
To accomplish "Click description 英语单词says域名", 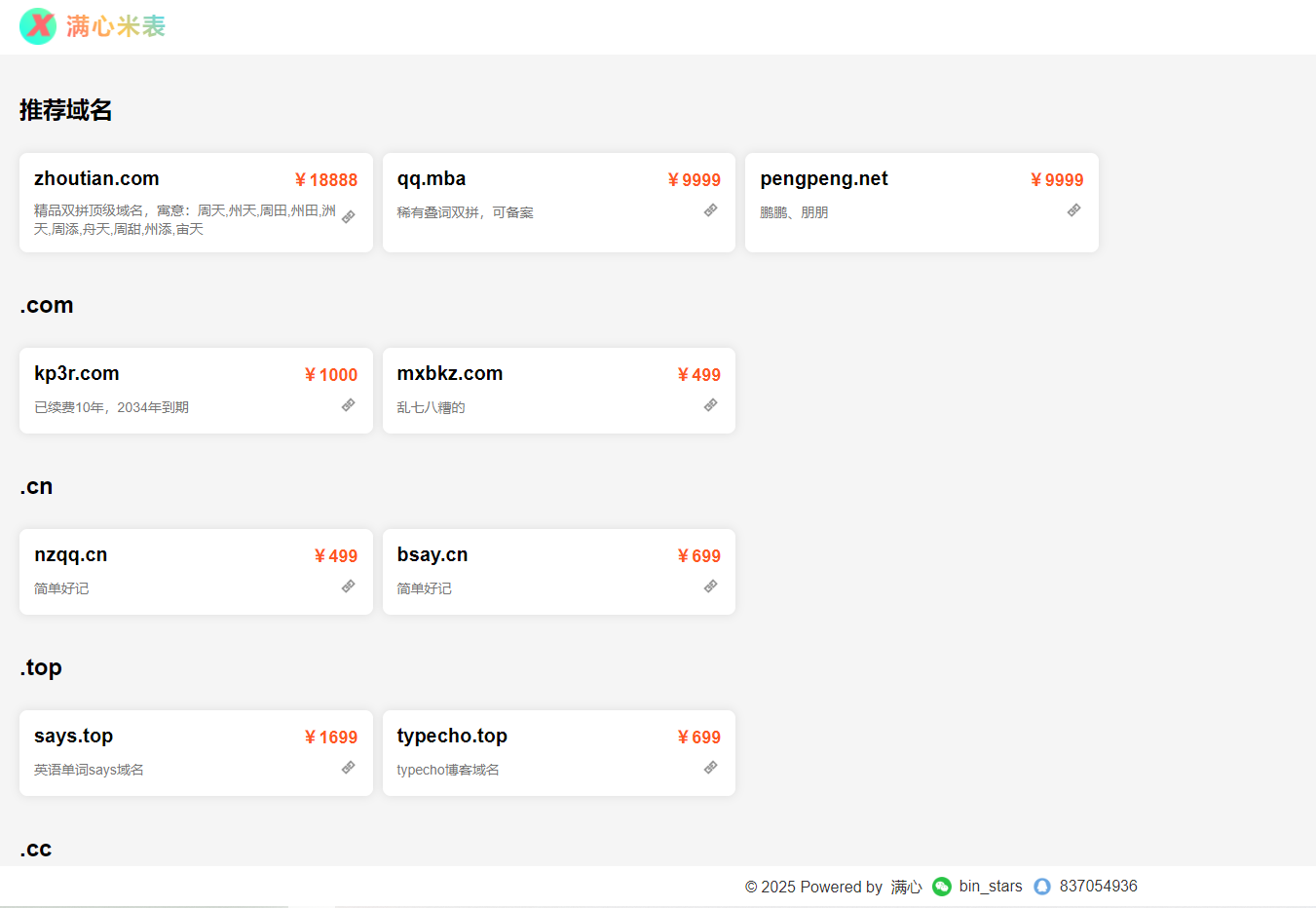I will [89, 770].
